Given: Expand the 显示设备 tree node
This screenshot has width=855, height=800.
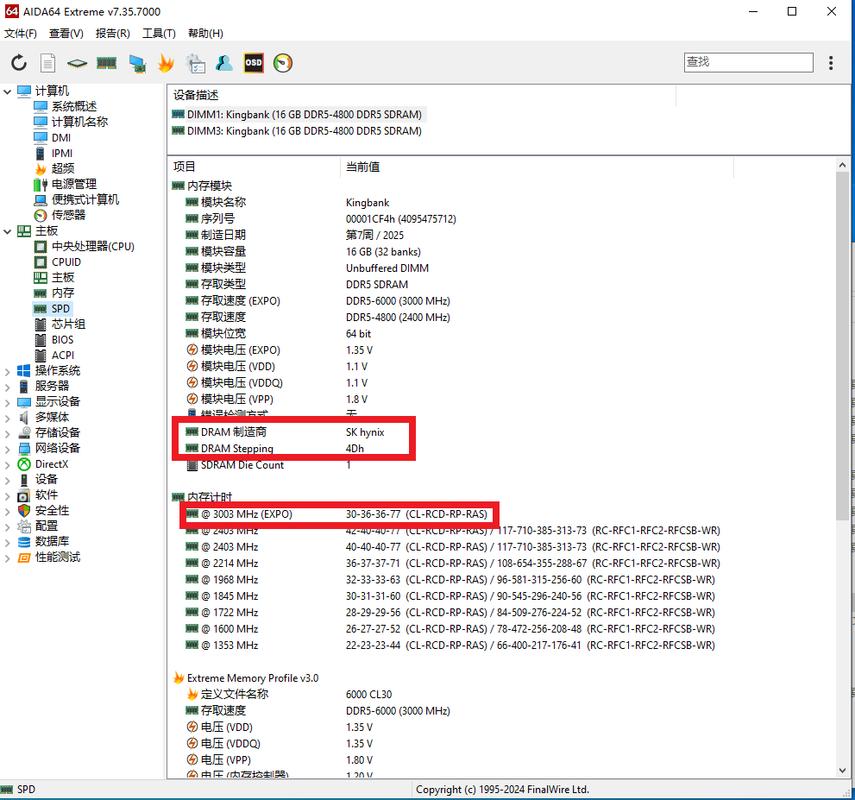Looking at the screenshot, I should [7, 402].
